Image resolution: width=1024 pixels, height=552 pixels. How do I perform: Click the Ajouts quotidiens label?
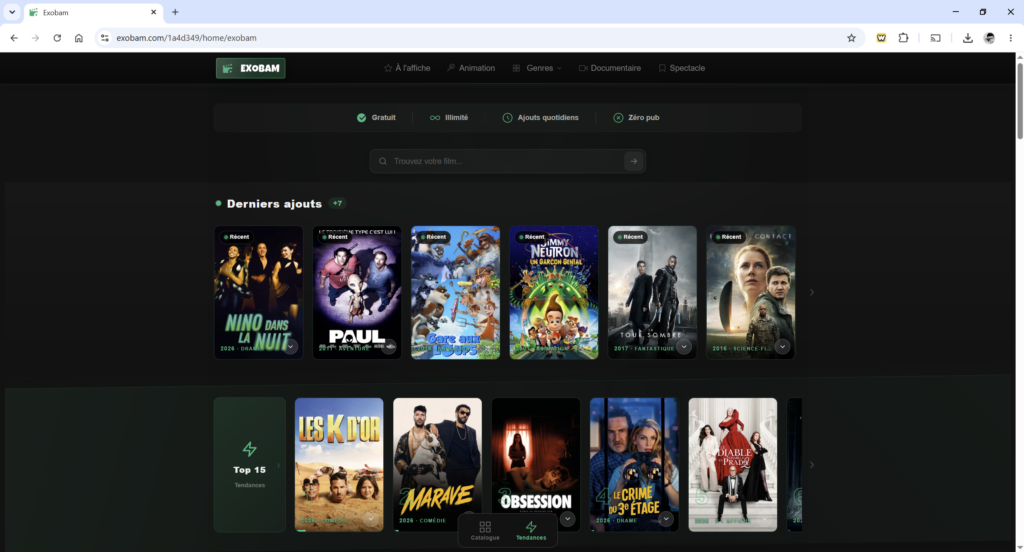tap(540, 118)
